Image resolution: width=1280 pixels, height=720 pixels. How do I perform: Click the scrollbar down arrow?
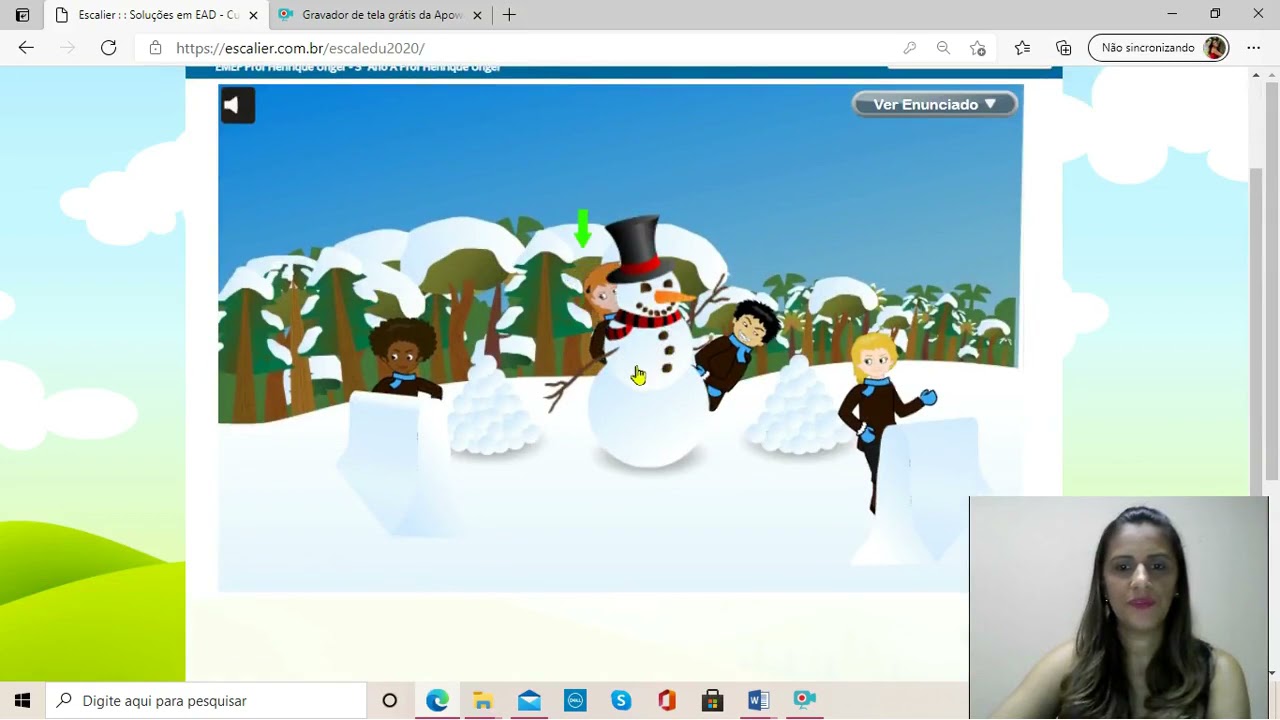pyautogui.click(x=1272, y=672)
